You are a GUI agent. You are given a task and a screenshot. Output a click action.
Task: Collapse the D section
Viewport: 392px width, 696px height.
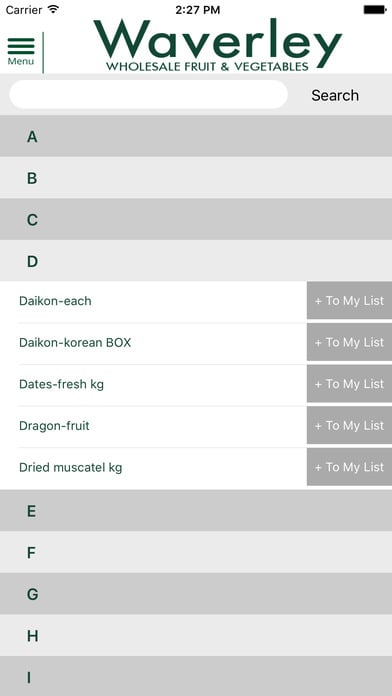pyautogui.click(x=196, y=261)
